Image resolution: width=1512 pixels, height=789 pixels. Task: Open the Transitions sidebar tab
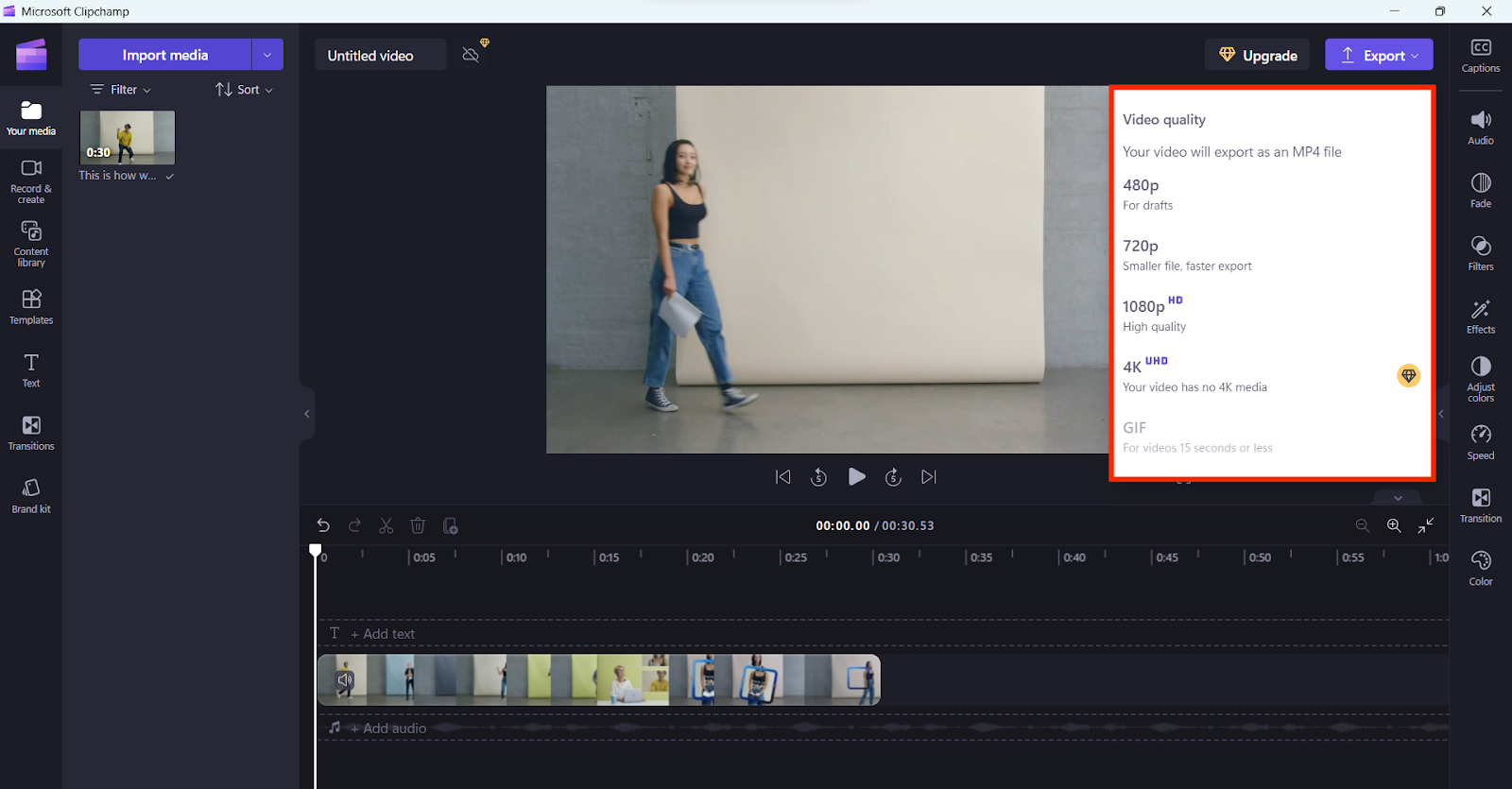31,433
